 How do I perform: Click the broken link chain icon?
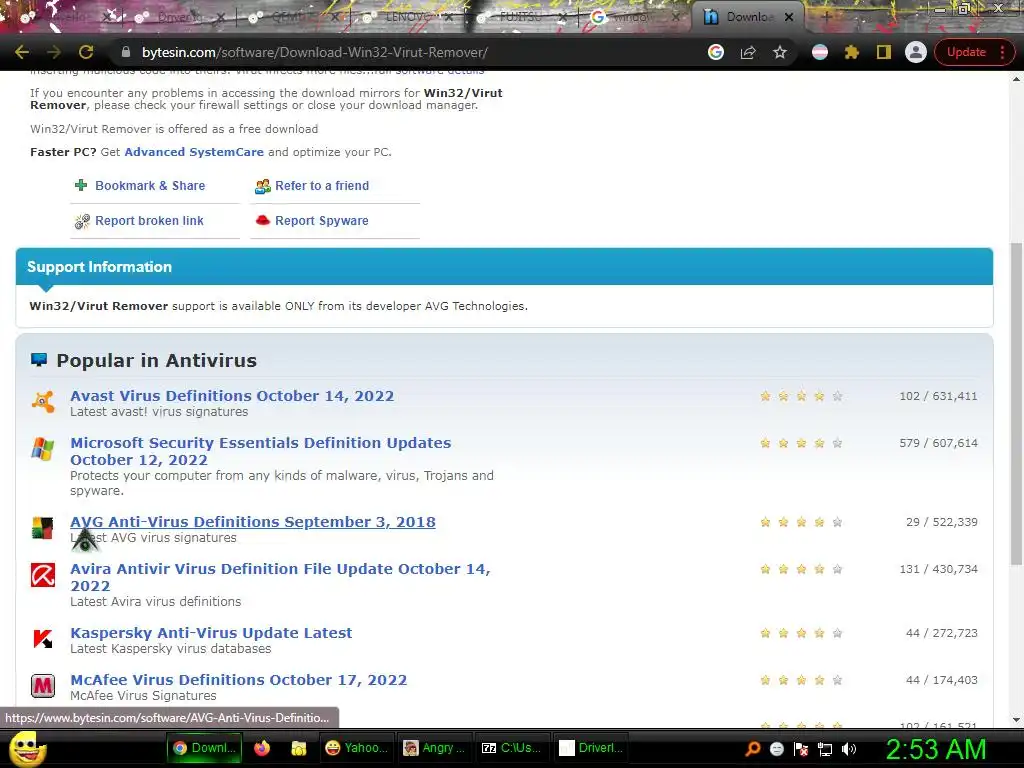click(x=82, y=222)
